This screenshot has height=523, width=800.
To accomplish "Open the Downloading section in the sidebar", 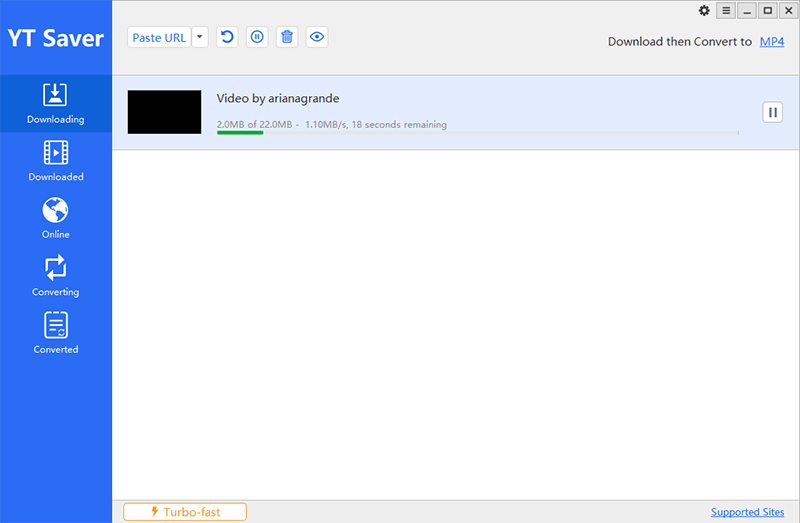I will point(56,104).
